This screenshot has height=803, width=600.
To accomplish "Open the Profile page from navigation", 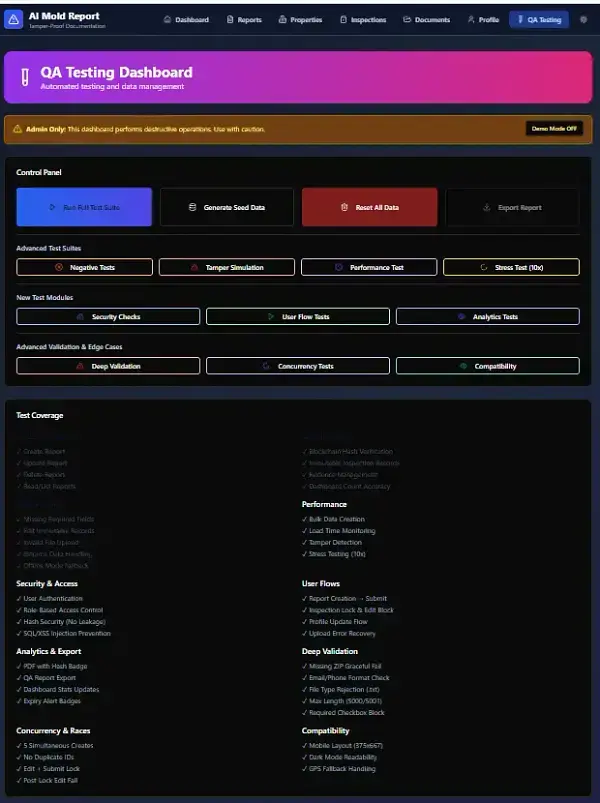I will pyautogui.click(x=483, y=19).
